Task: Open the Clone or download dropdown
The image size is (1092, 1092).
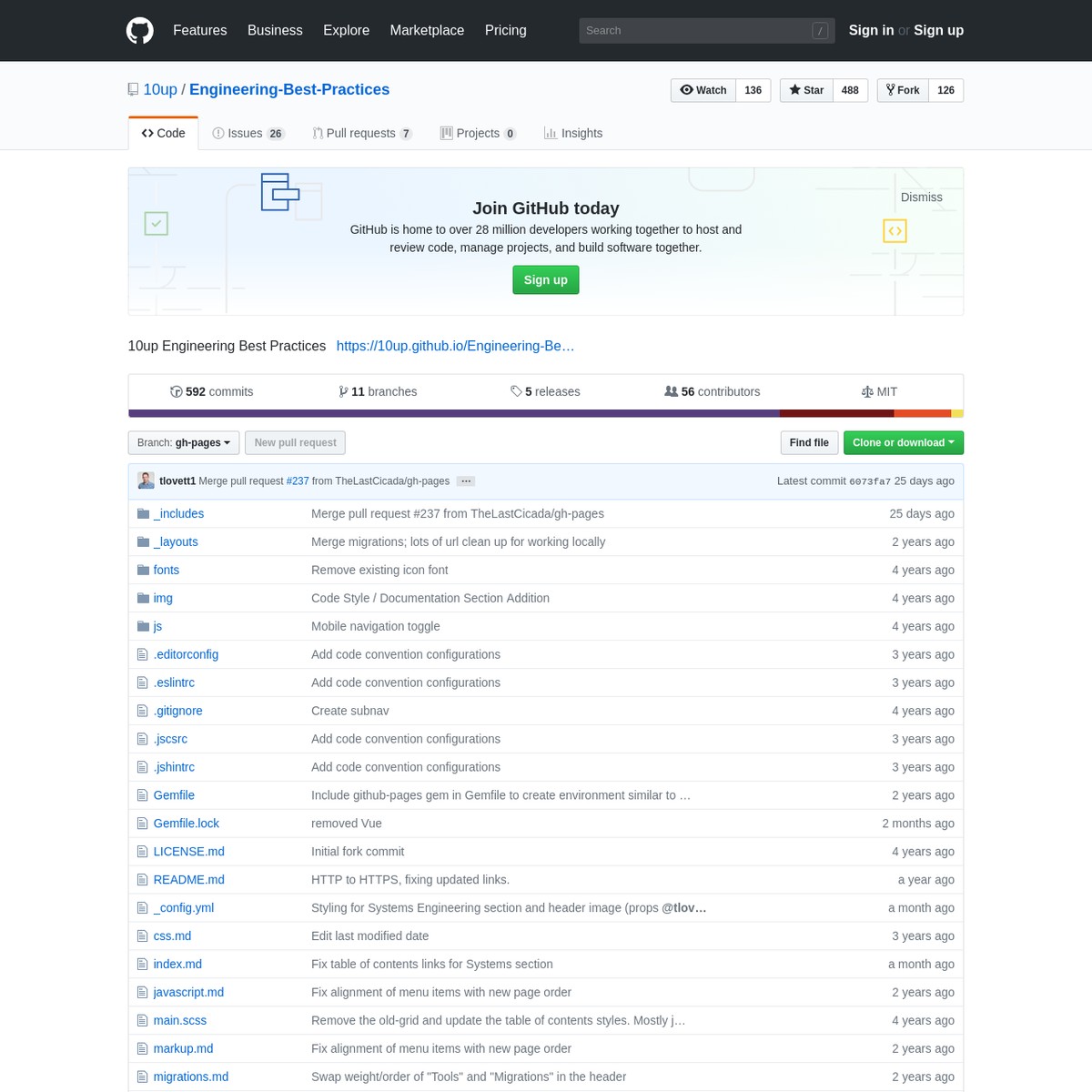Action: point(903,442)
